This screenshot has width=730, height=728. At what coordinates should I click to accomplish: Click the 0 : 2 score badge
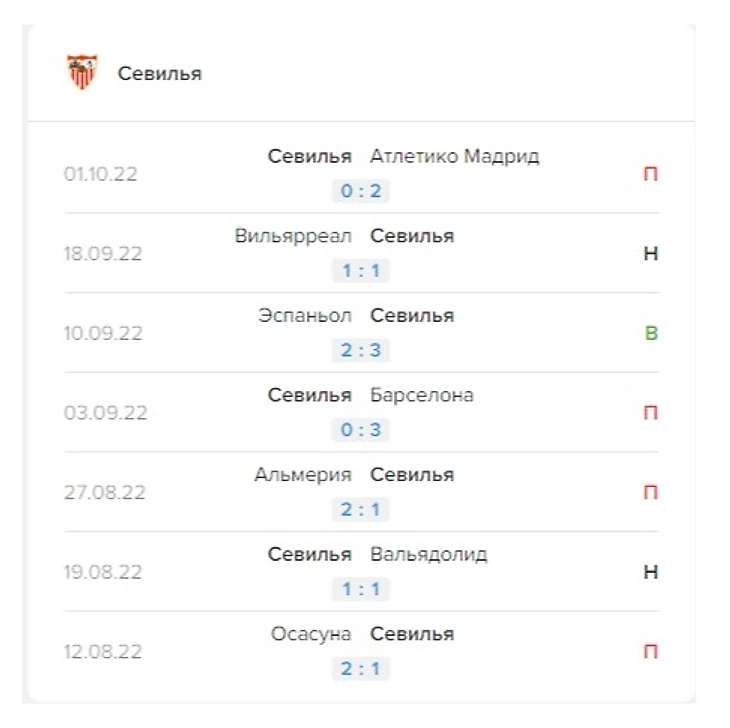click(361, 191)
